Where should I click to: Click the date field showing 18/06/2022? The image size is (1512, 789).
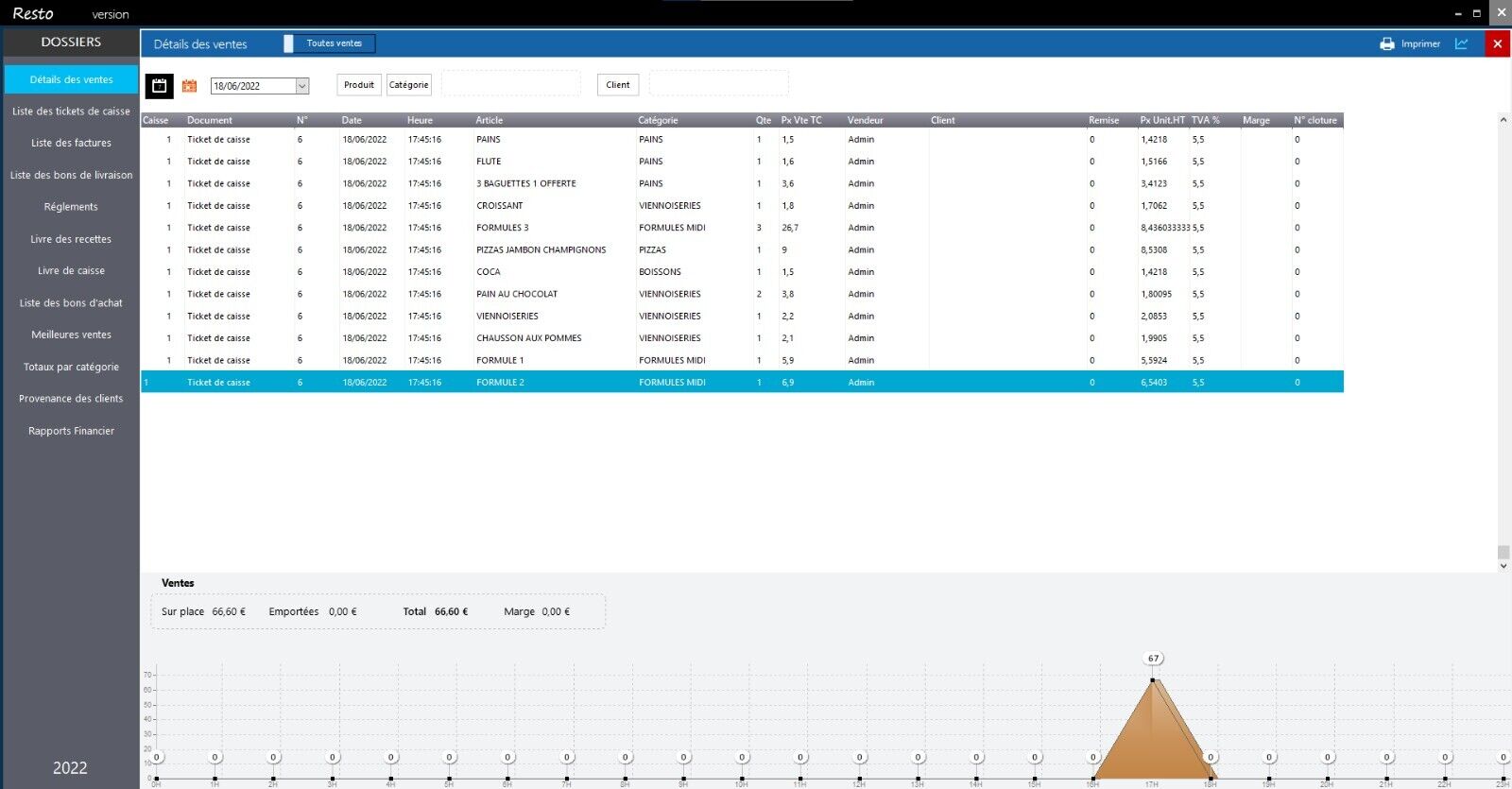pos(251,86)
